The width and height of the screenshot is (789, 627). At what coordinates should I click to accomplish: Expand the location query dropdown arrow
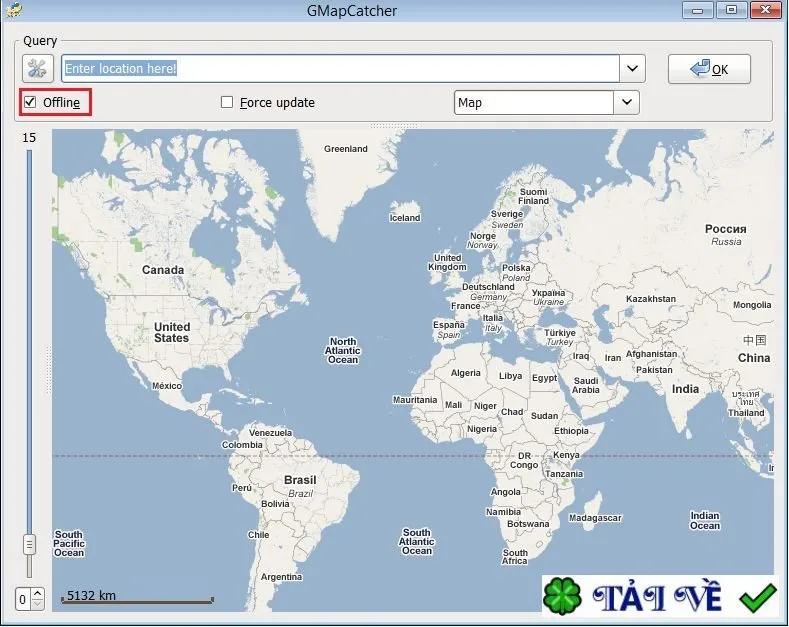tap(633, 68)
